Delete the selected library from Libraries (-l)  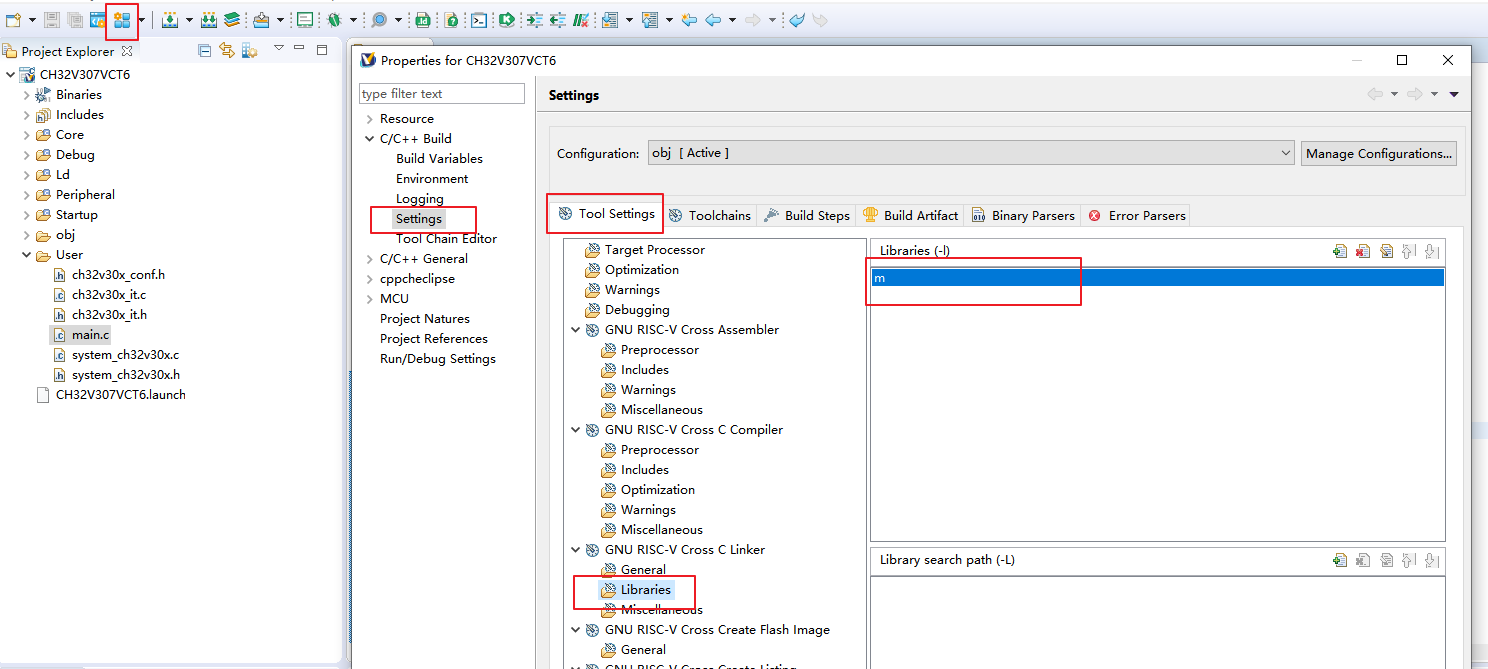pos(1362,251)
